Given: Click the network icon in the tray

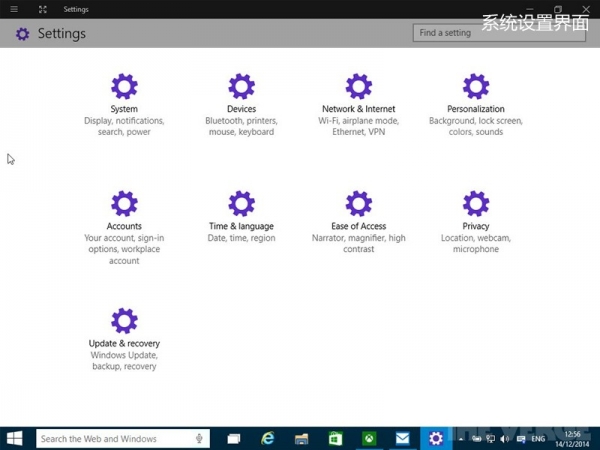Looking at the screenshot, I should (x=491, y=439).
